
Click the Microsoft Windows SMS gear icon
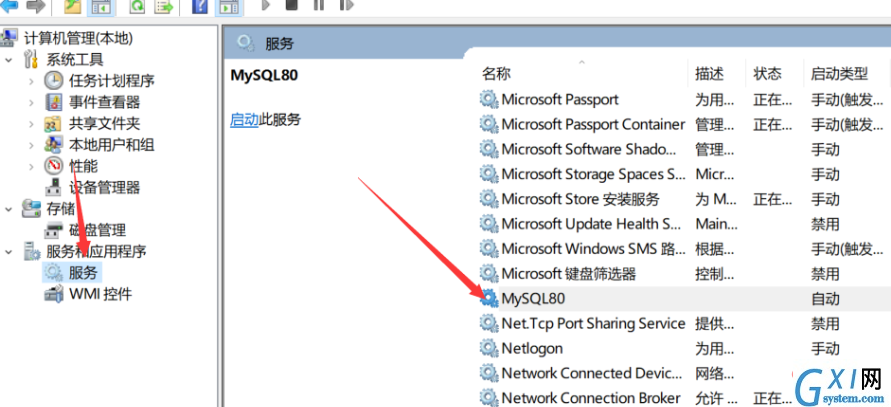coord(489,248)
